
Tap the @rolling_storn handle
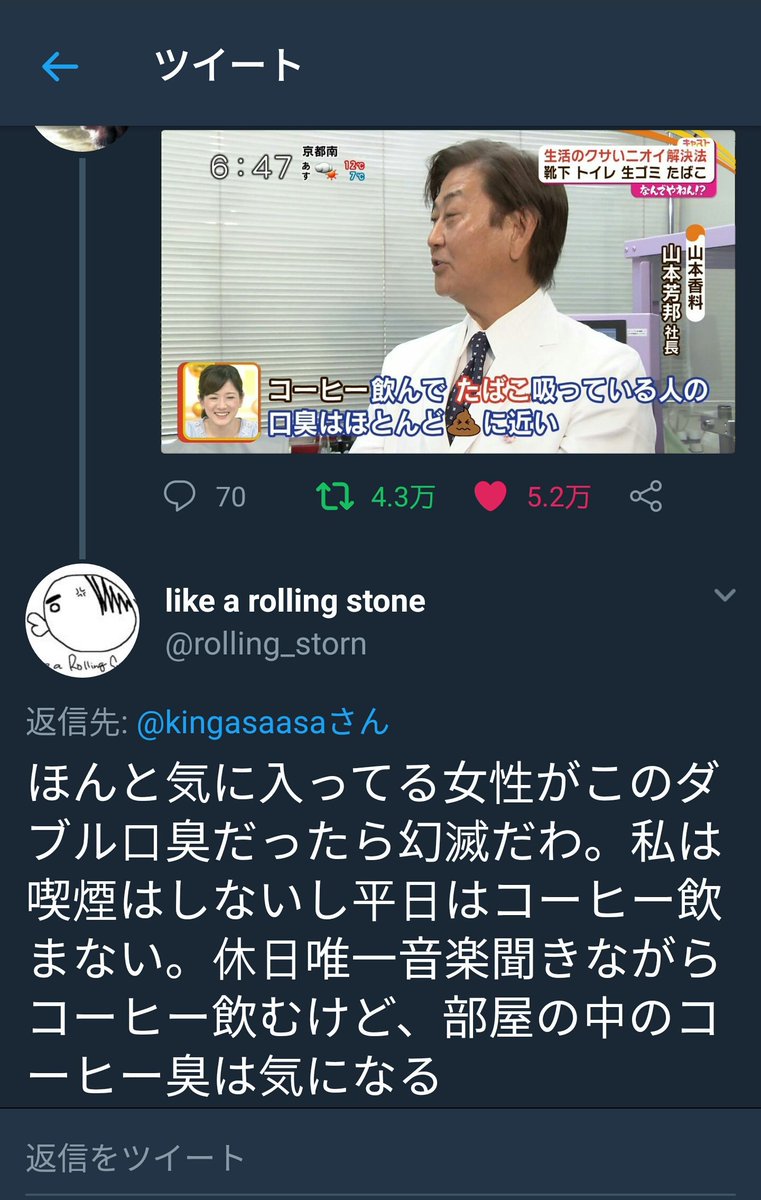click(265, 644)
